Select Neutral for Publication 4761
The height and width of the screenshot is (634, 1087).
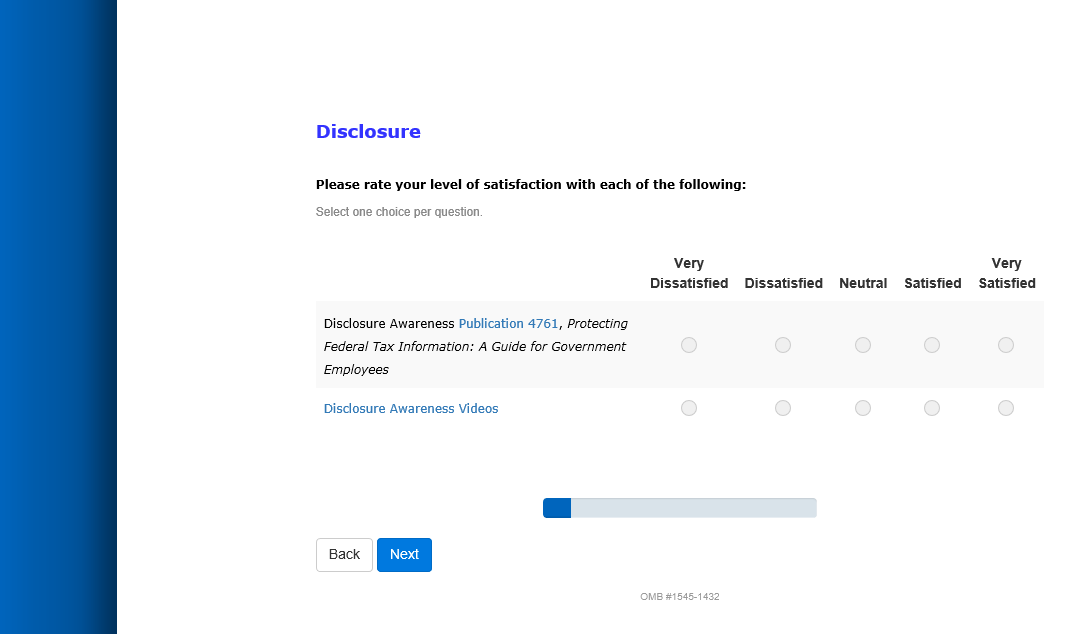tap(863, 345)
